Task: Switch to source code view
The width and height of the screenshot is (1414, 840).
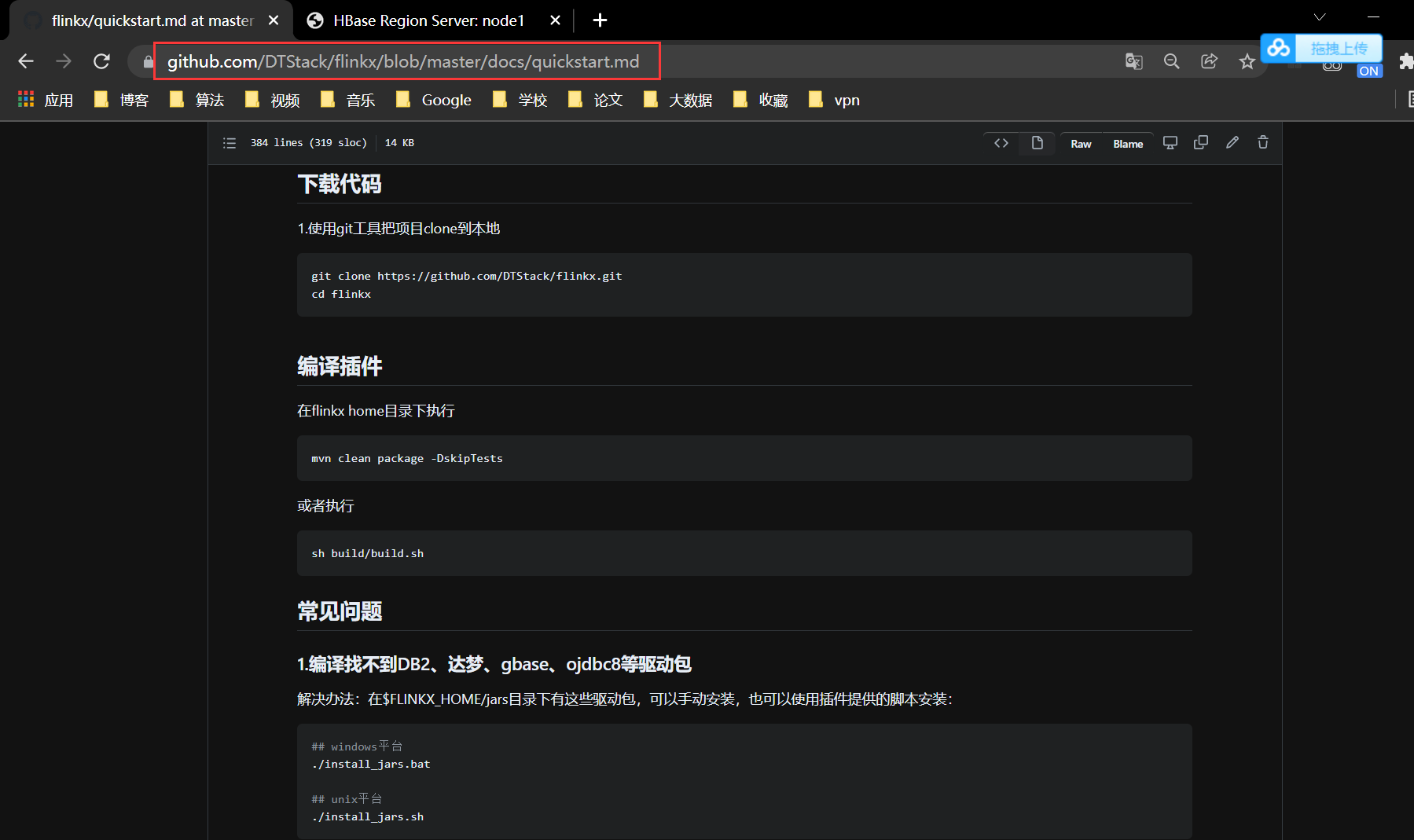Action: (x=1001, y=143)
